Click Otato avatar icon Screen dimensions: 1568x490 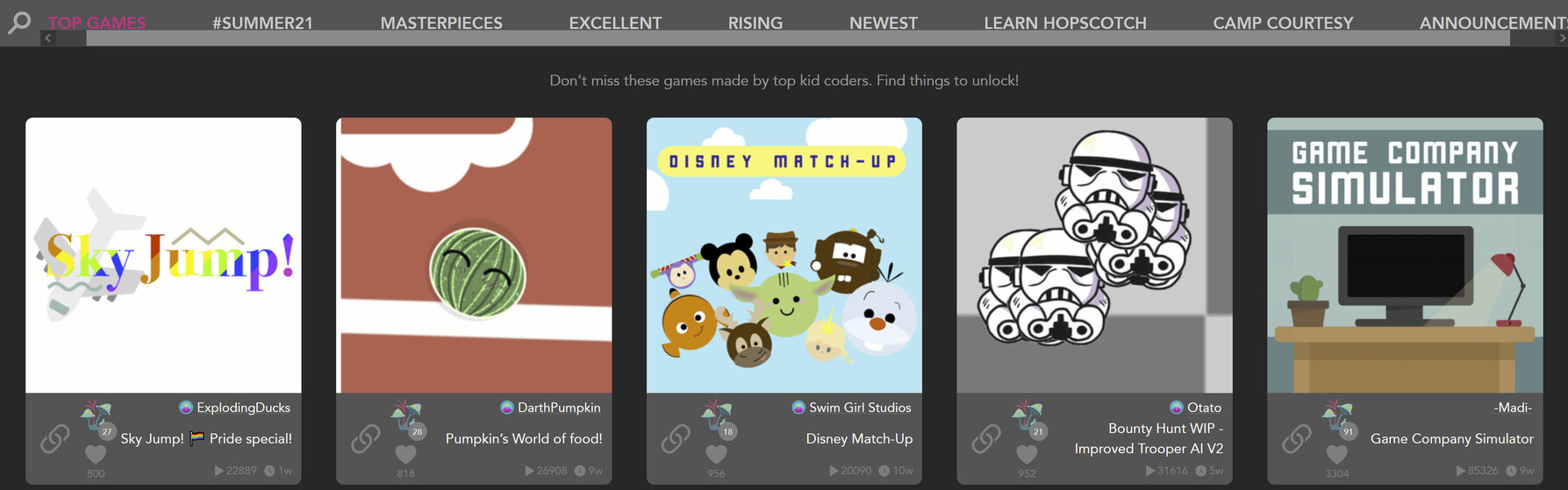point(1177,408)
